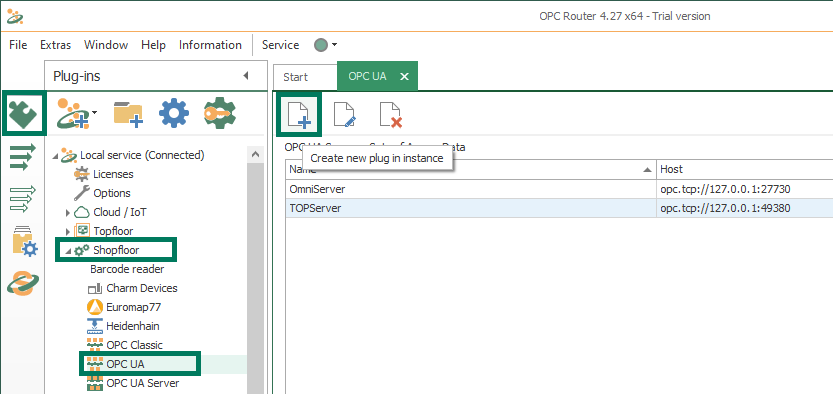
Task: Open the service status dropdown arrow
Action: click(335, 45)
